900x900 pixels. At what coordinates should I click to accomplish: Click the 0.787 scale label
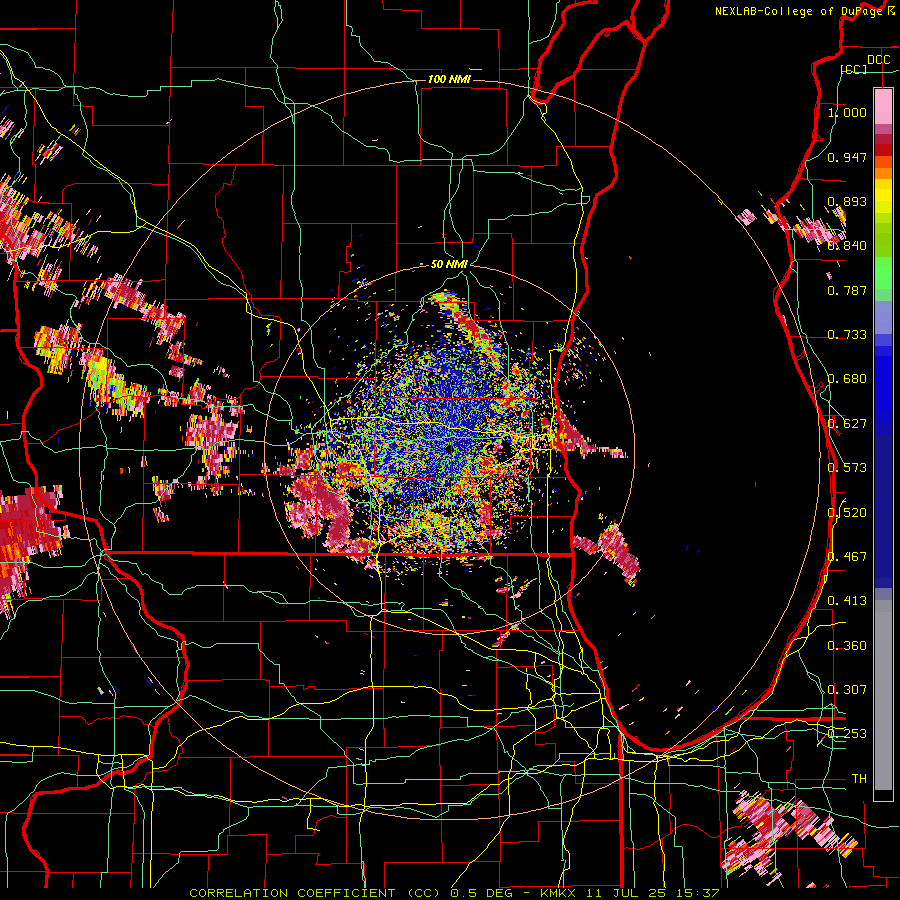tap(847, 290)
